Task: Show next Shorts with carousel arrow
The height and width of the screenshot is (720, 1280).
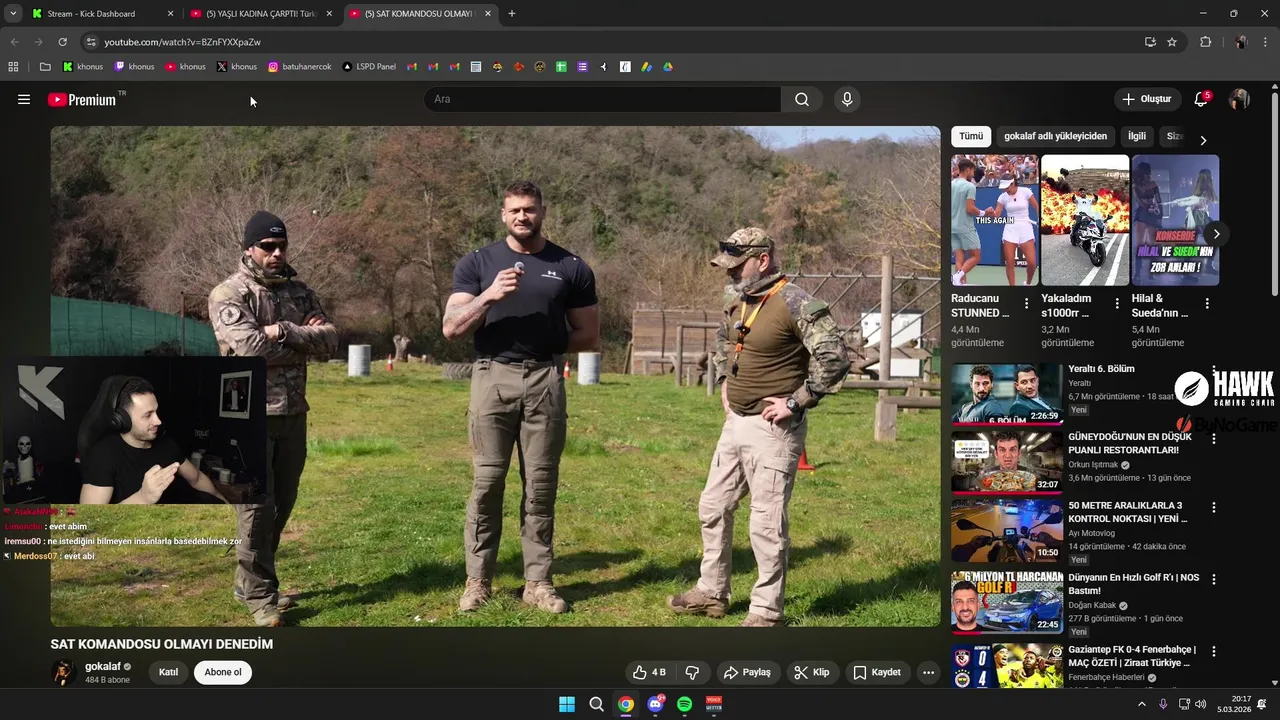Action: 1216,234
